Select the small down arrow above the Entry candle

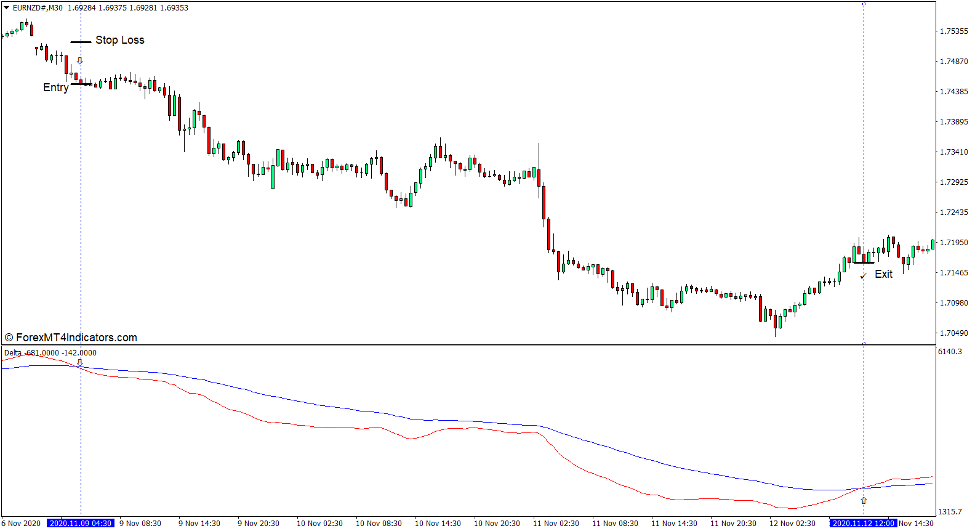[x=80, y=60]
